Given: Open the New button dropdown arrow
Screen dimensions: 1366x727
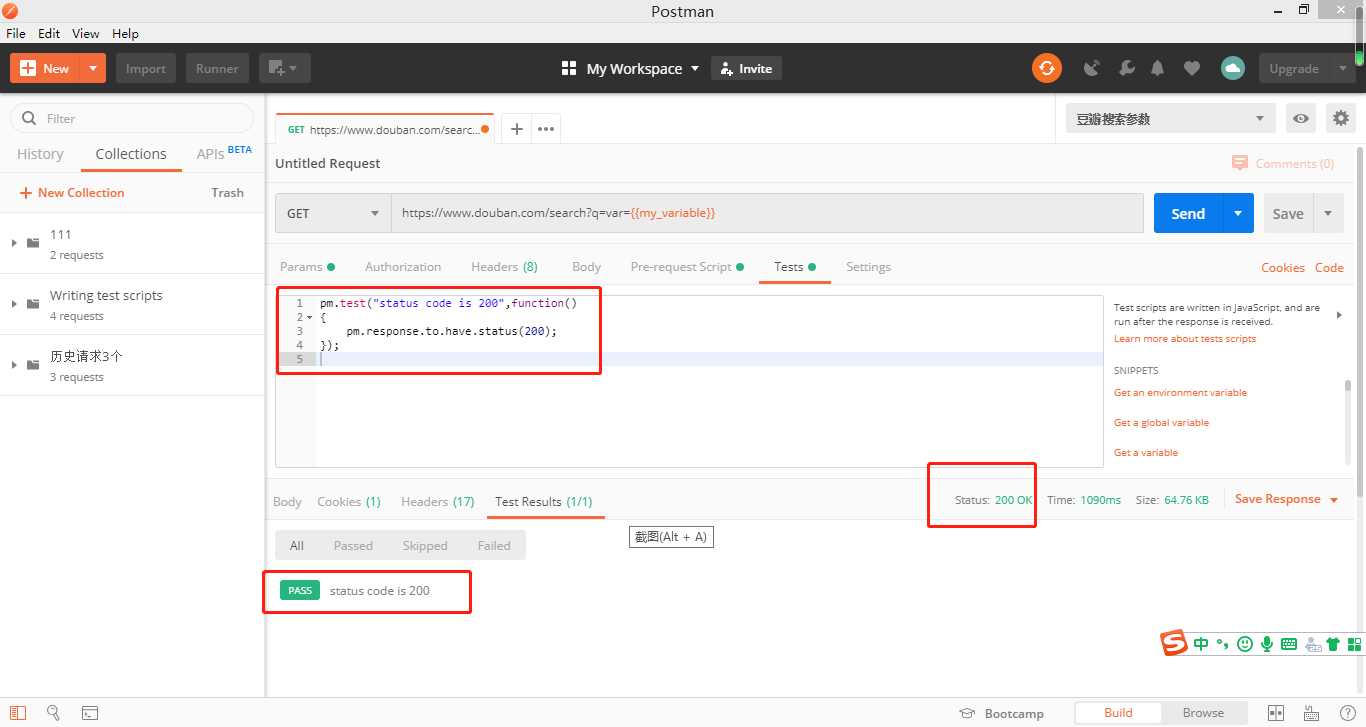Looking at the screenshot, I should pyautogui.click(x=93, y=68).
